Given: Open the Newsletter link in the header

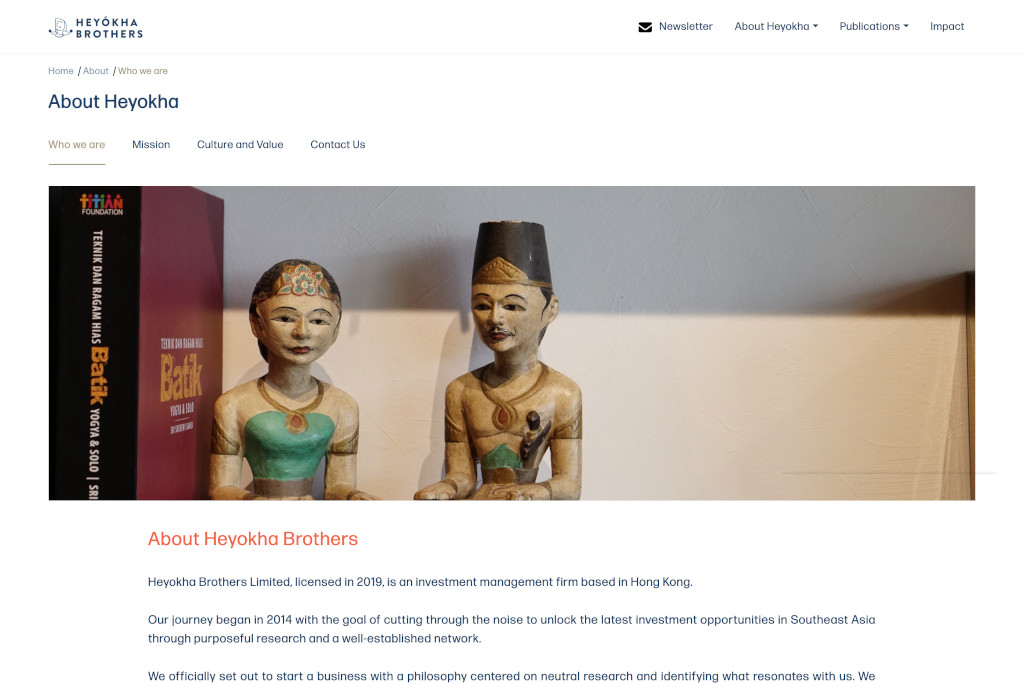Looking at the screenshot, I should click(685, 27).
